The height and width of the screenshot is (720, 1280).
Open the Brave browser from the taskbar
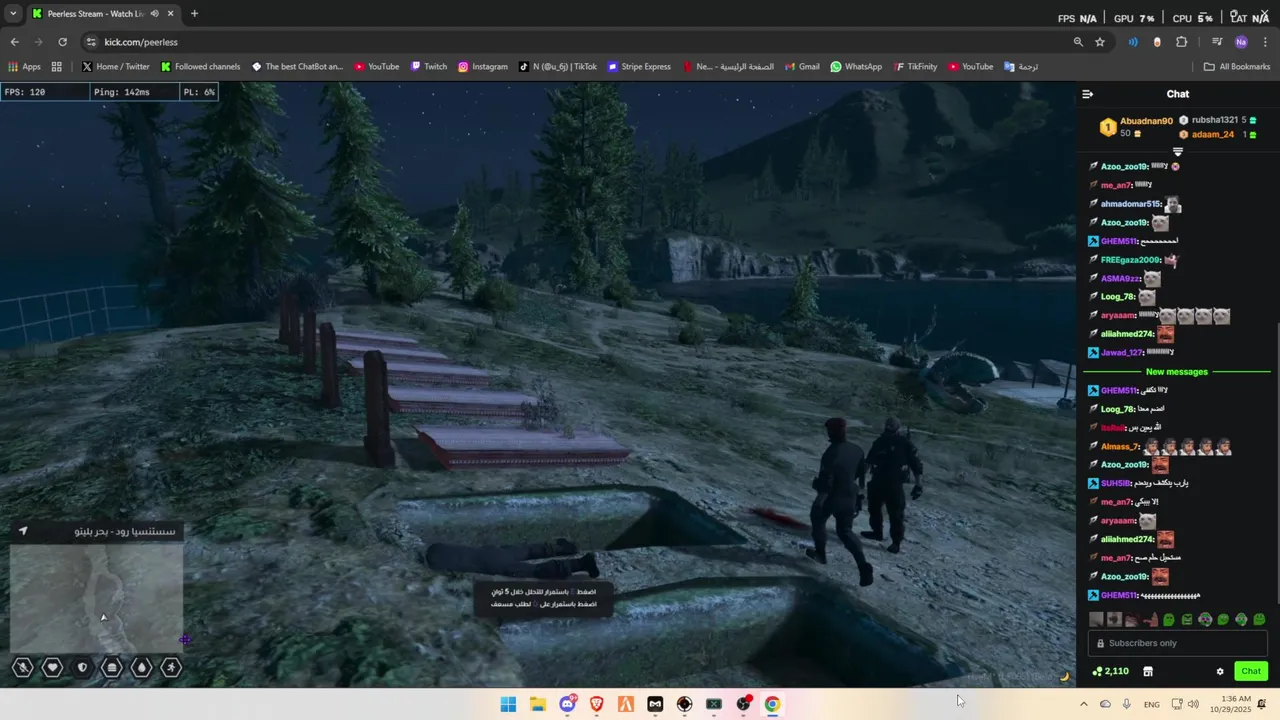(x=597, y=704)
